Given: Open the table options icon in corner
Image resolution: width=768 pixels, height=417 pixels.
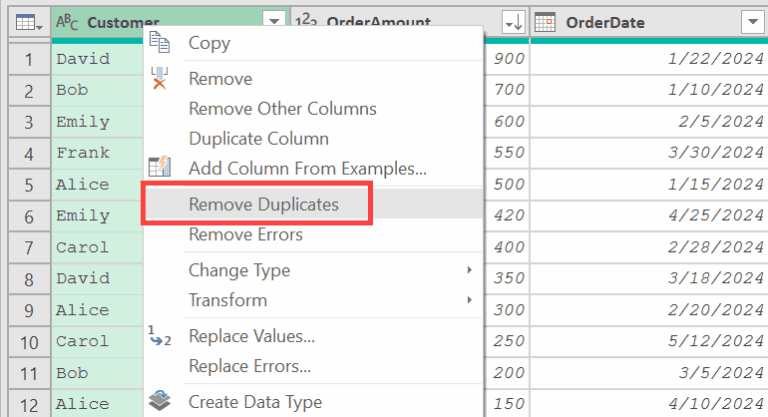Looking at the screenshot, I should (29, 23).
